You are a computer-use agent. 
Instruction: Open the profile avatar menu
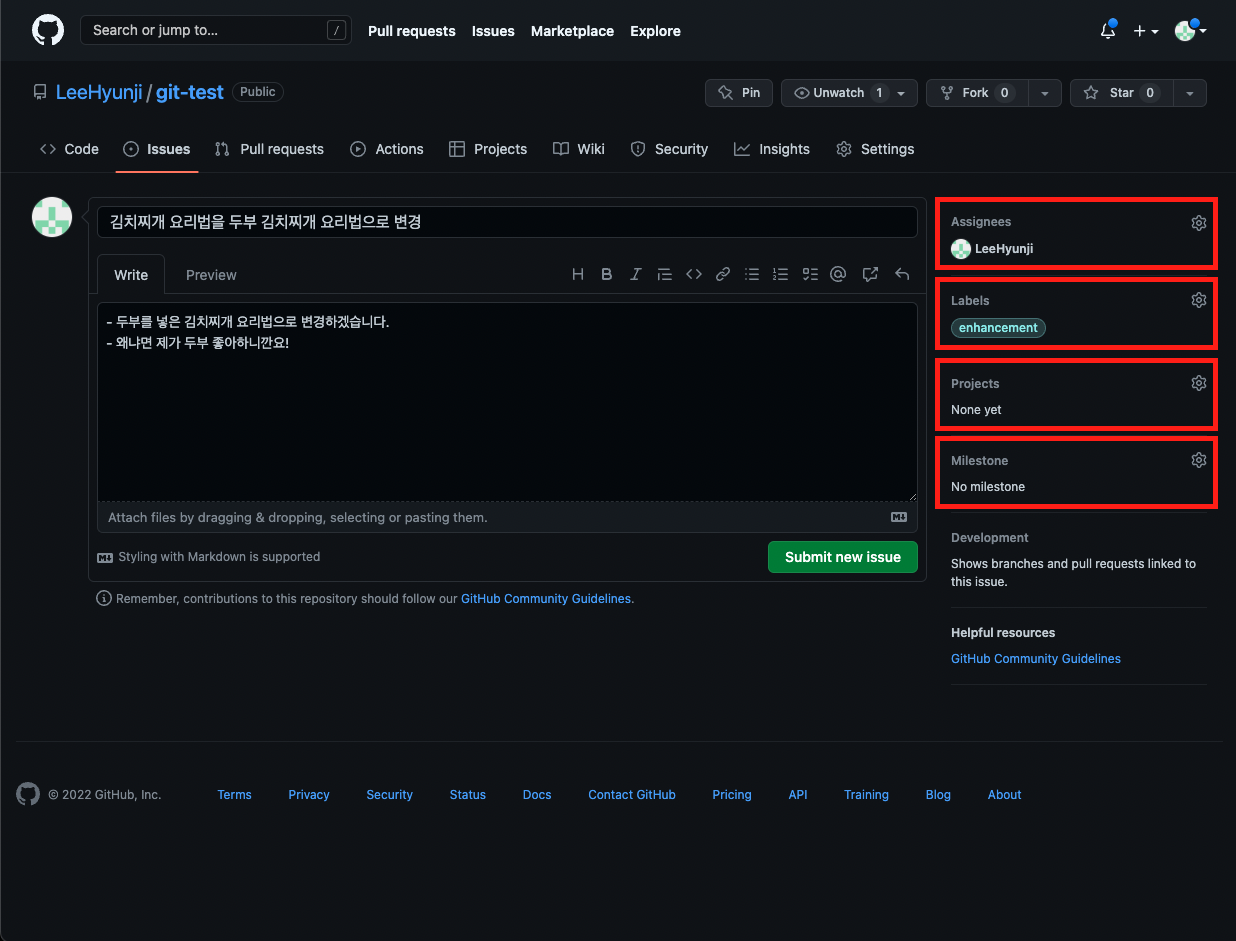pyautogui.click(x=1190, y=31)
